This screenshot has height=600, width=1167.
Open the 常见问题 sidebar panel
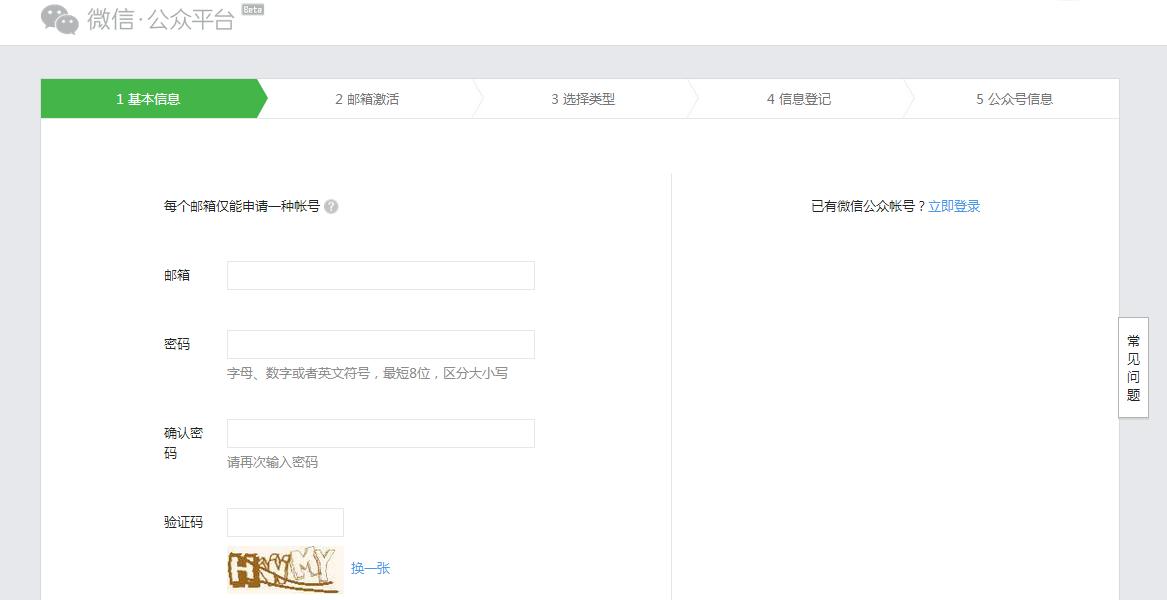coord(1131,369)
